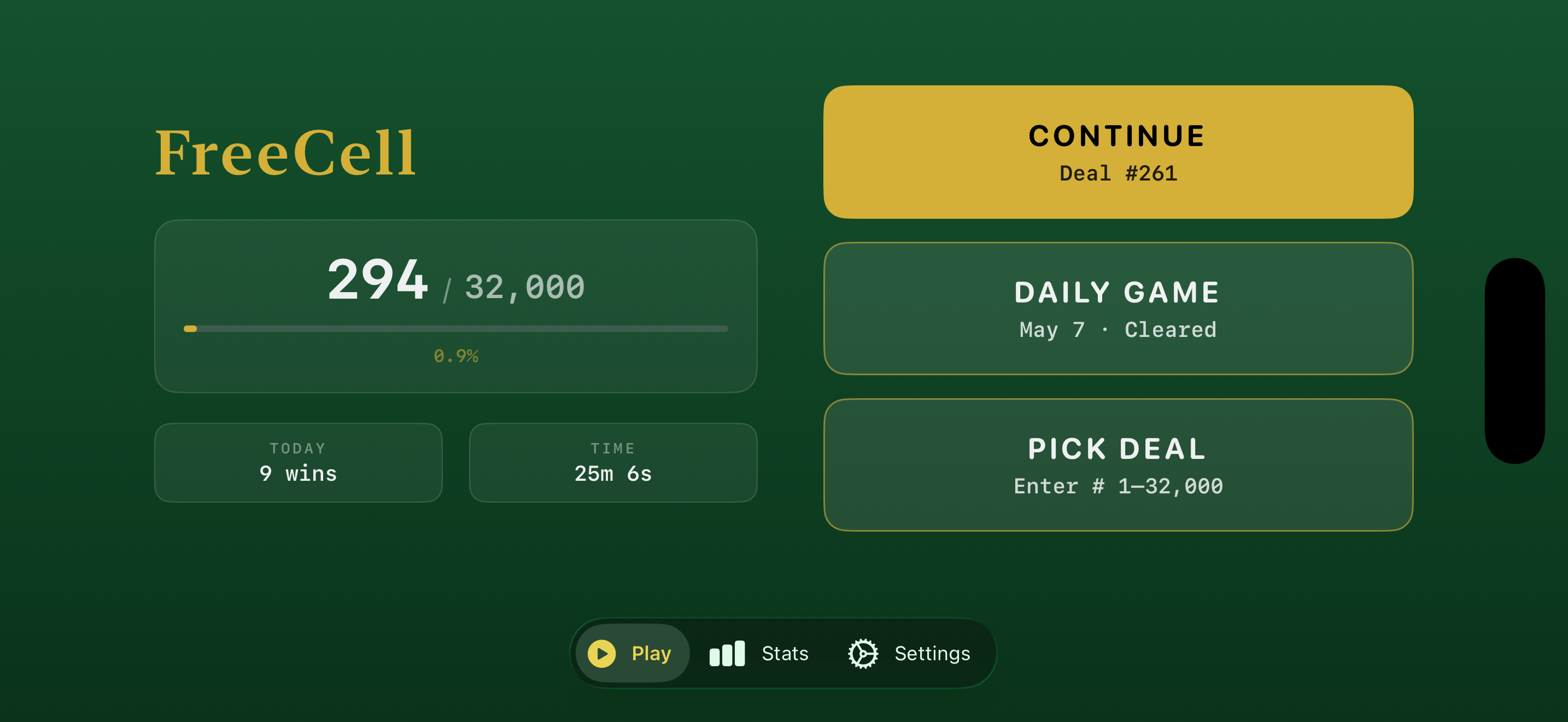Click the Stats bar chart icon
The width and height of the screenshot is (1568, 722).
pyautogui.click(x=727, y=653)
